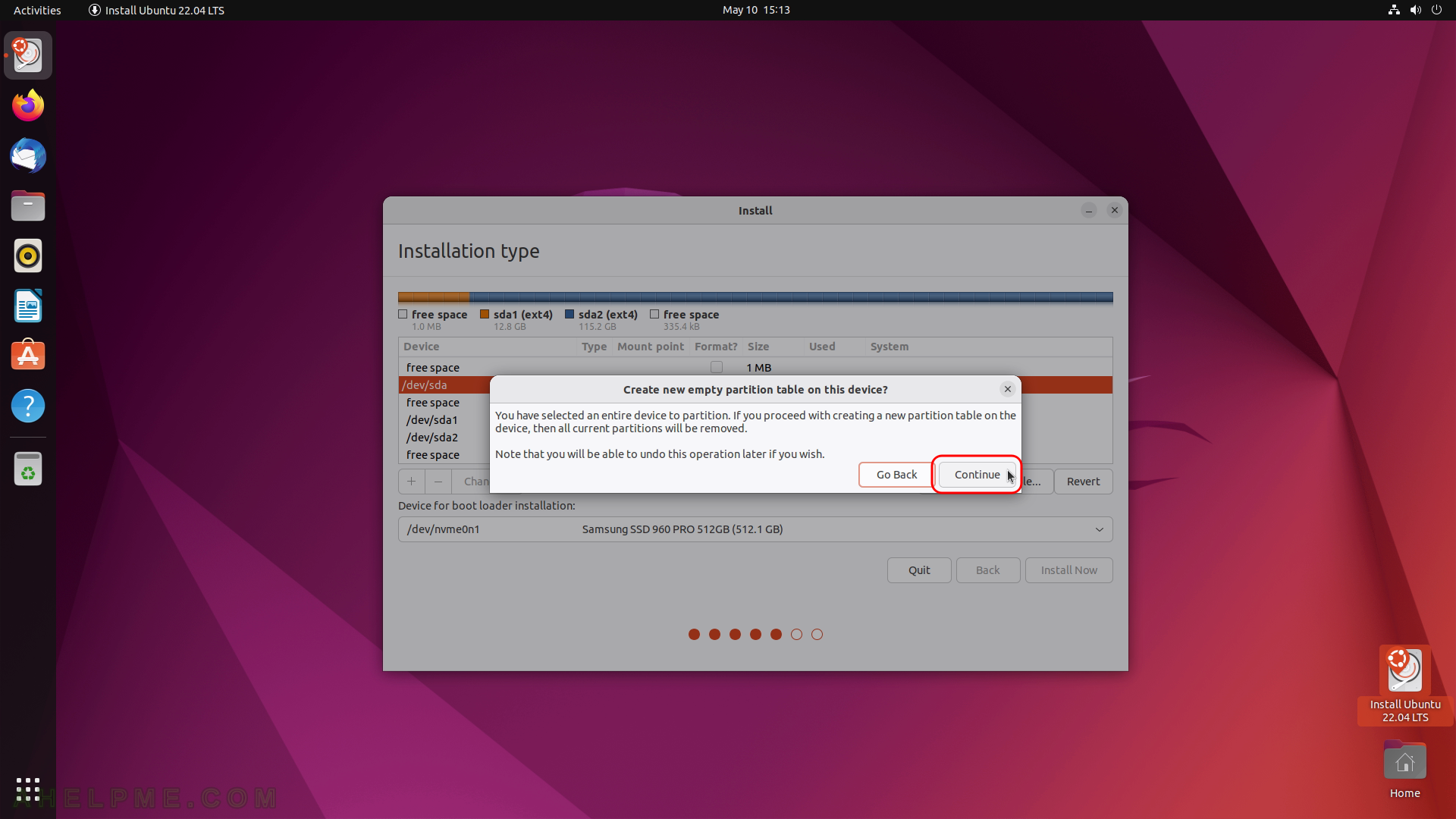This screenshot has height=819, width=1456.
Task: Click Activities in the top bar
Action: [37, 10]
